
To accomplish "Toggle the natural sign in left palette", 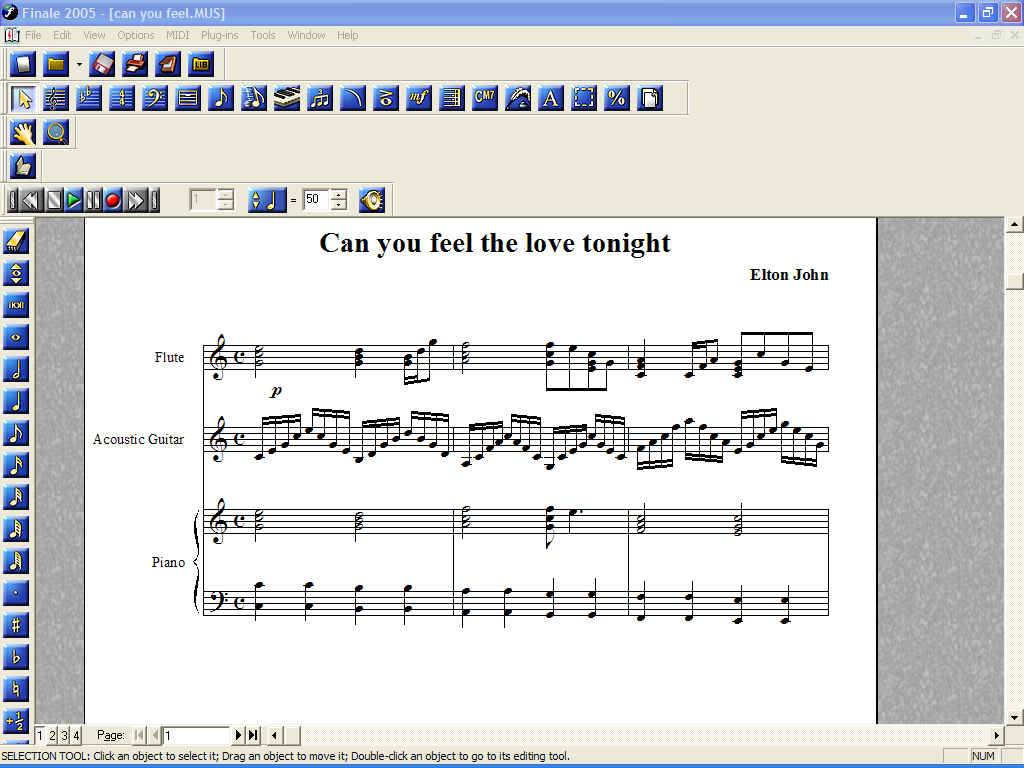I will point(17,689).
